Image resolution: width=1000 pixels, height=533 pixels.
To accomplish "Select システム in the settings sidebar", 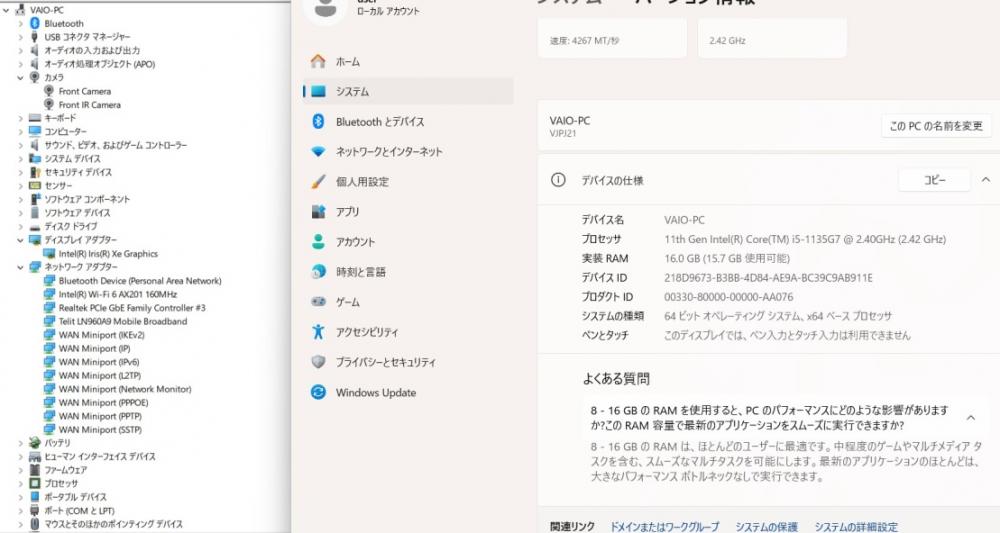I will (x=408, y=91).
